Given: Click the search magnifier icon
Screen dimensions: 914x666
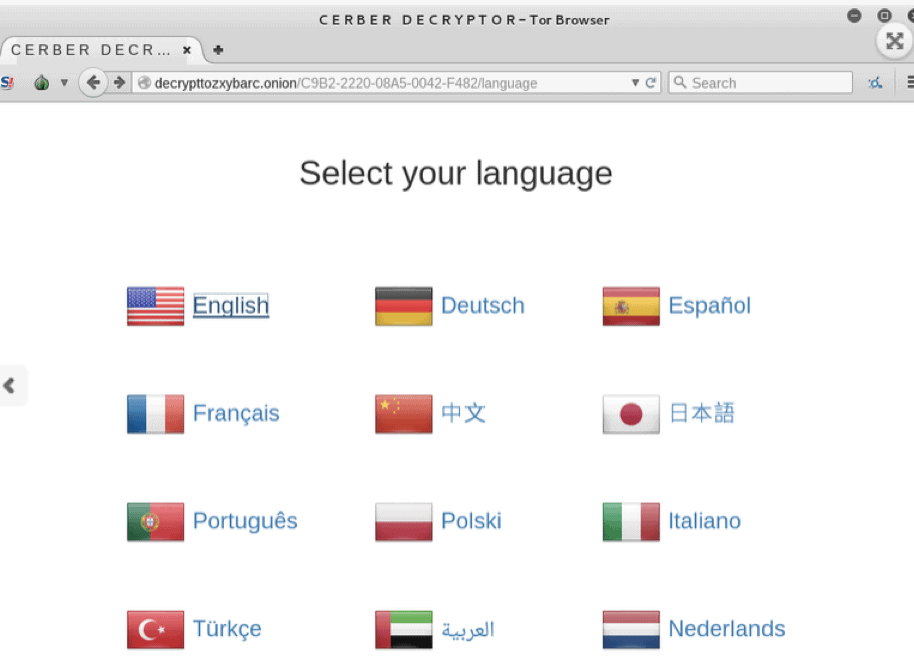Looking at the screenshot, I should [x=680, y=82].
